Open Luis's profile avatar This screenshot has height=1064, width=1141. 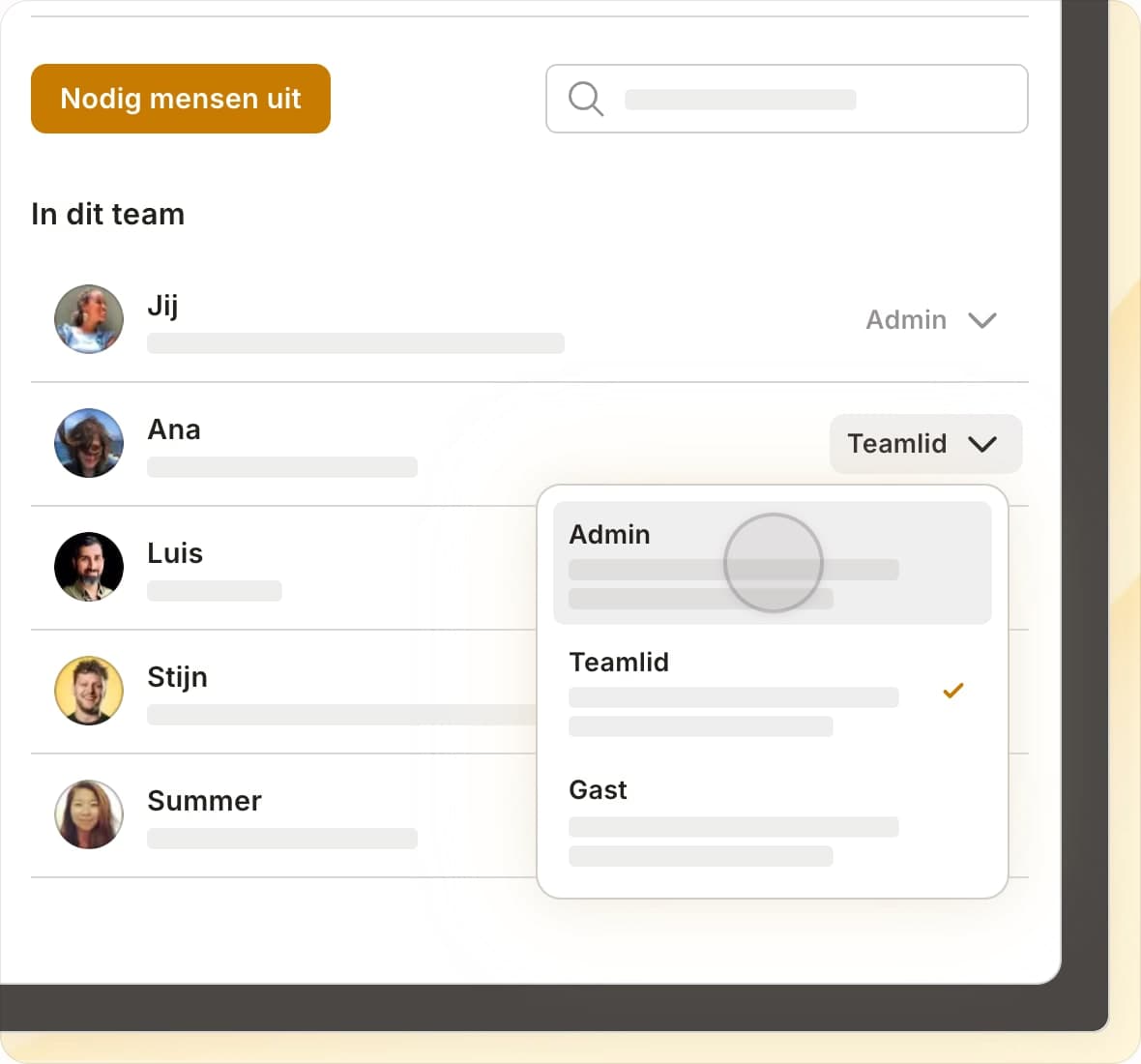coord(89,566)
